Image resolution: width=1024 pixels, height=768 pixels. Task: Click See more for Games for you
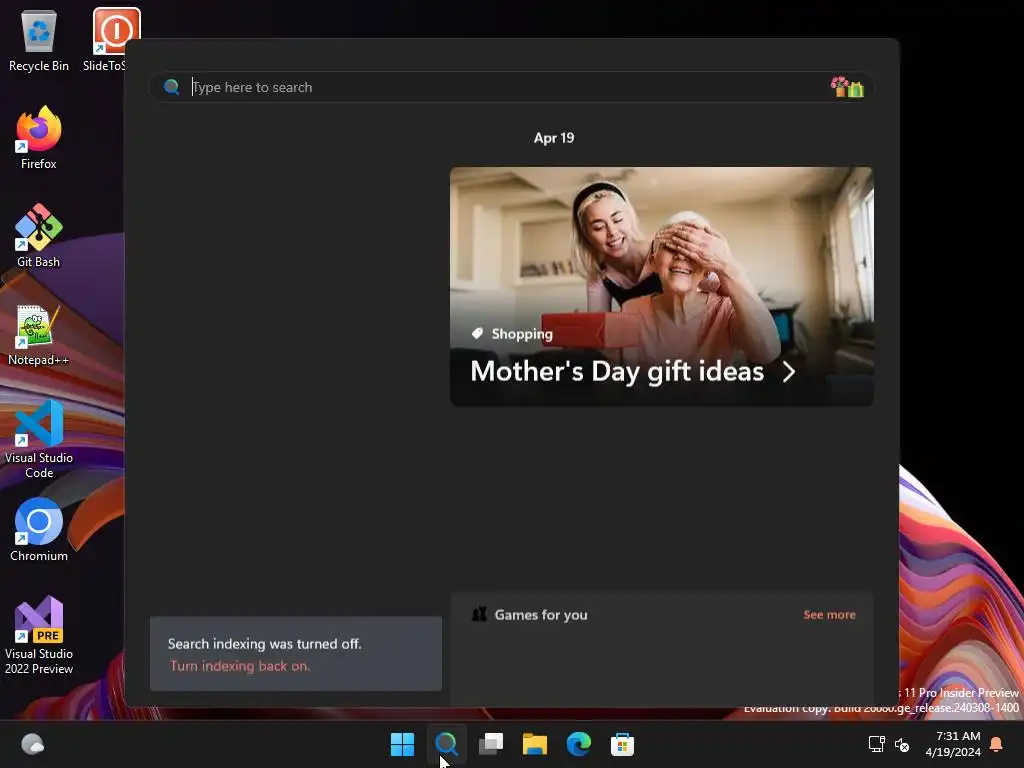(x=829, y=615)
